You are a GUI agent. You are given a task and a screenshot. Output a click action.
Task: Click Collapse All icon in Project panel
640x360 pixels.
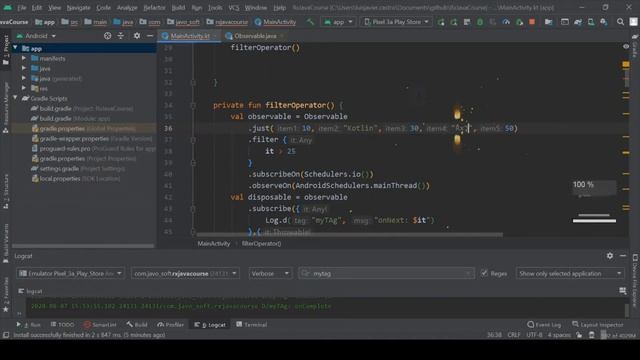click(121, 36)
